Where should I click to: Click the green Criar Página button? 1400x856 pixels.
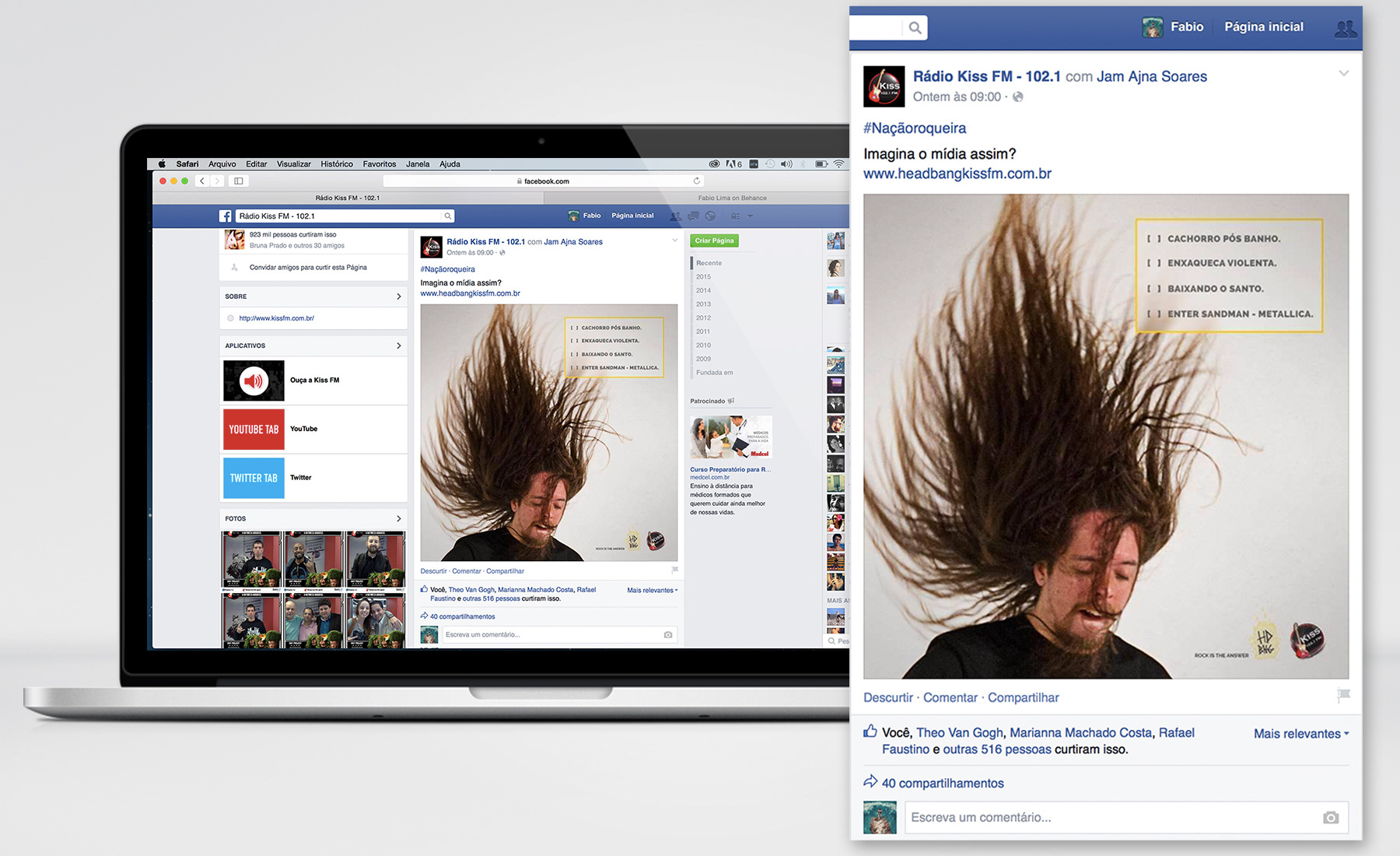714,240
